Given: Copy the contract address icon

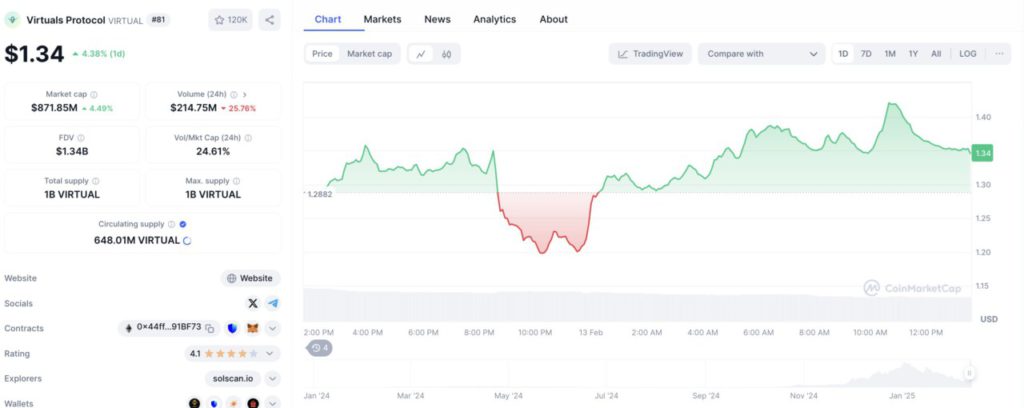Looking at the screenshot, I should tap(210, 328).
